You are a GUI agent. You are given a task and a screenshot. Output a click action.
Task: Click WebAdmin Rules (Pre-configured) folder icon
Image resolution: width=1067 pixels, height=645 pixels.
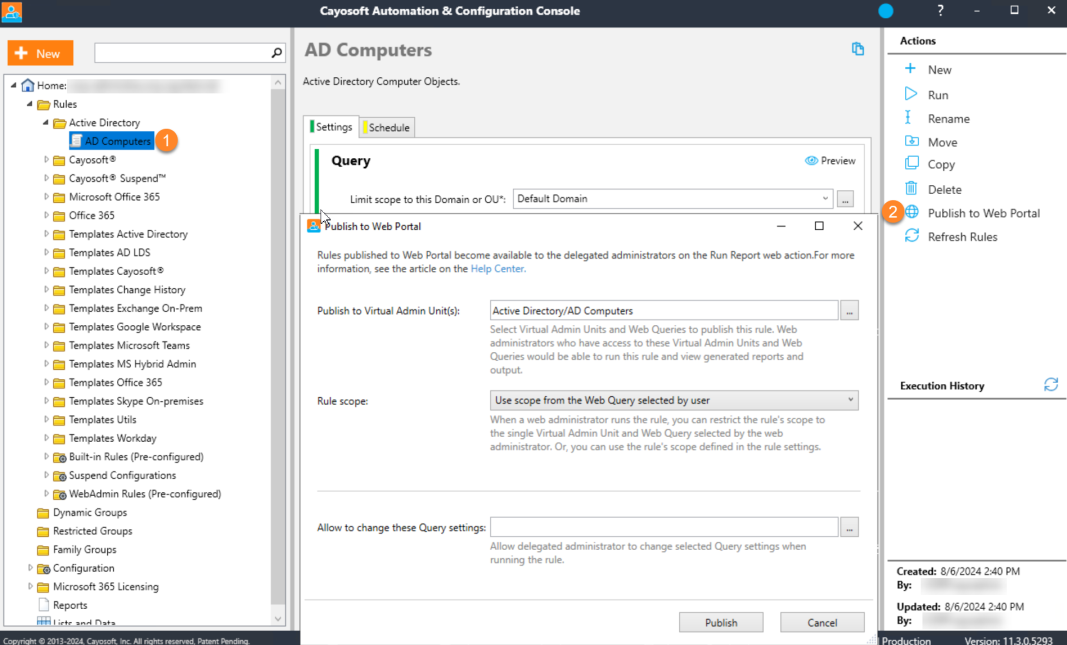pos(60,494)
